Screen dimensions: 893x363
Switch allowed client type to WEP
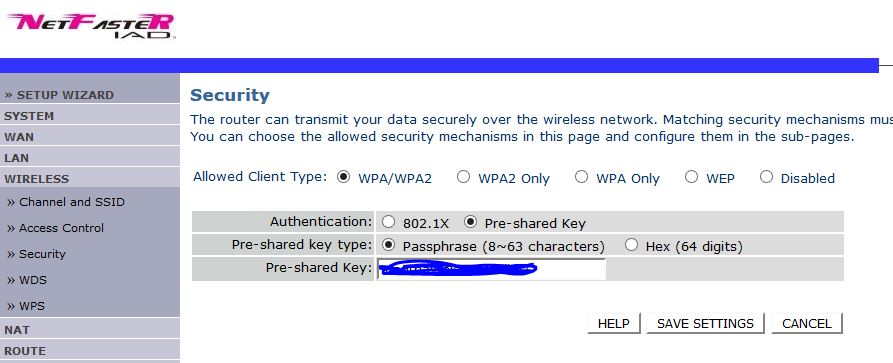click(x=691, y=177)
